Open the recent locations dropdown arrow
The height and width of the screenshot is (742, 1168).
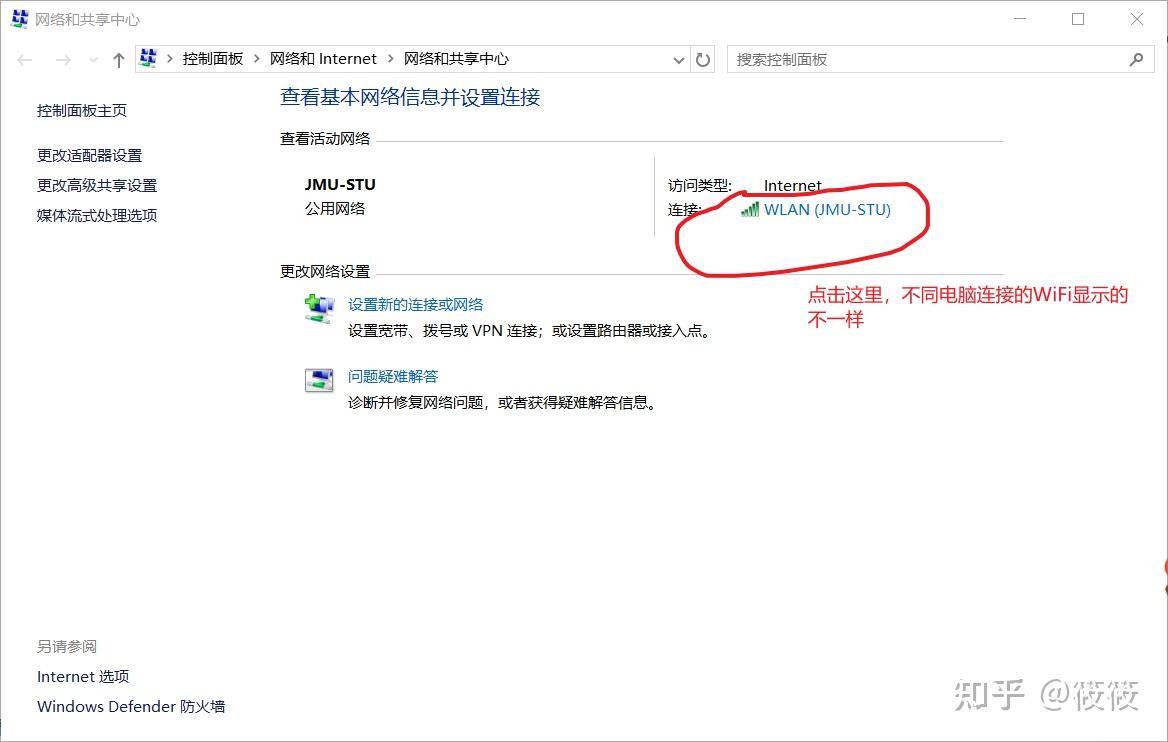point(93,60)
